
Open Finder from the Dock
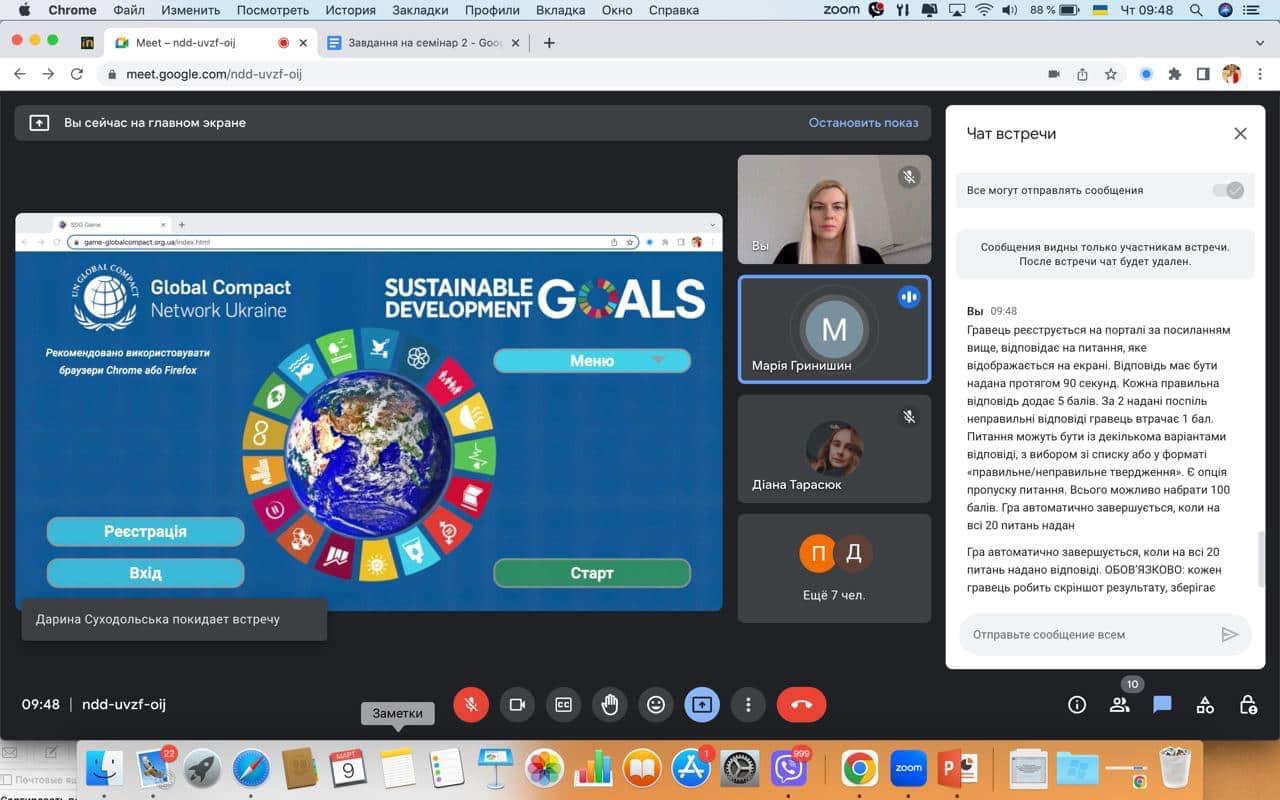tap(104, 768)
